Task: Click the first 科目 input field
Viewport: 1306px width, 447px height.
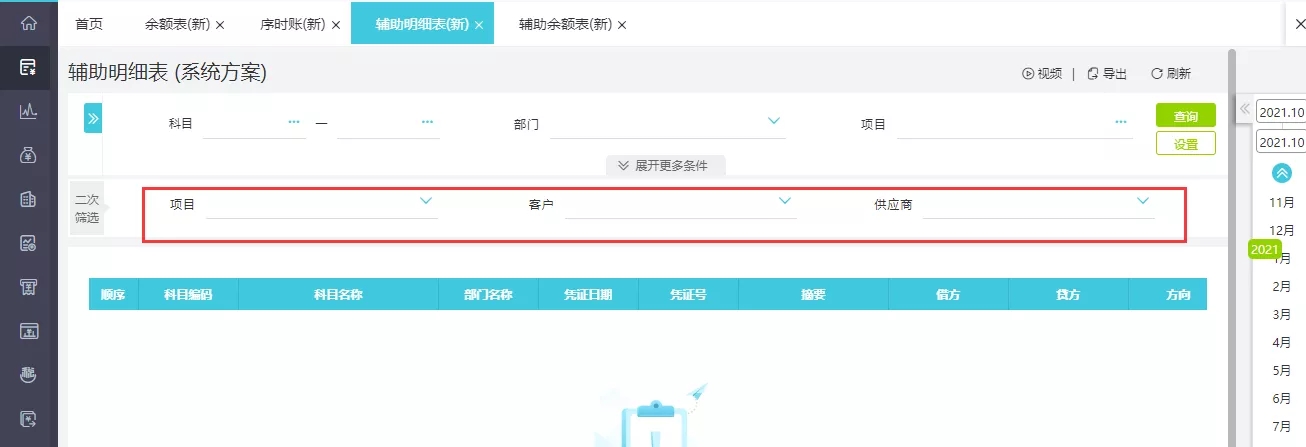Action: click(254, 124)
